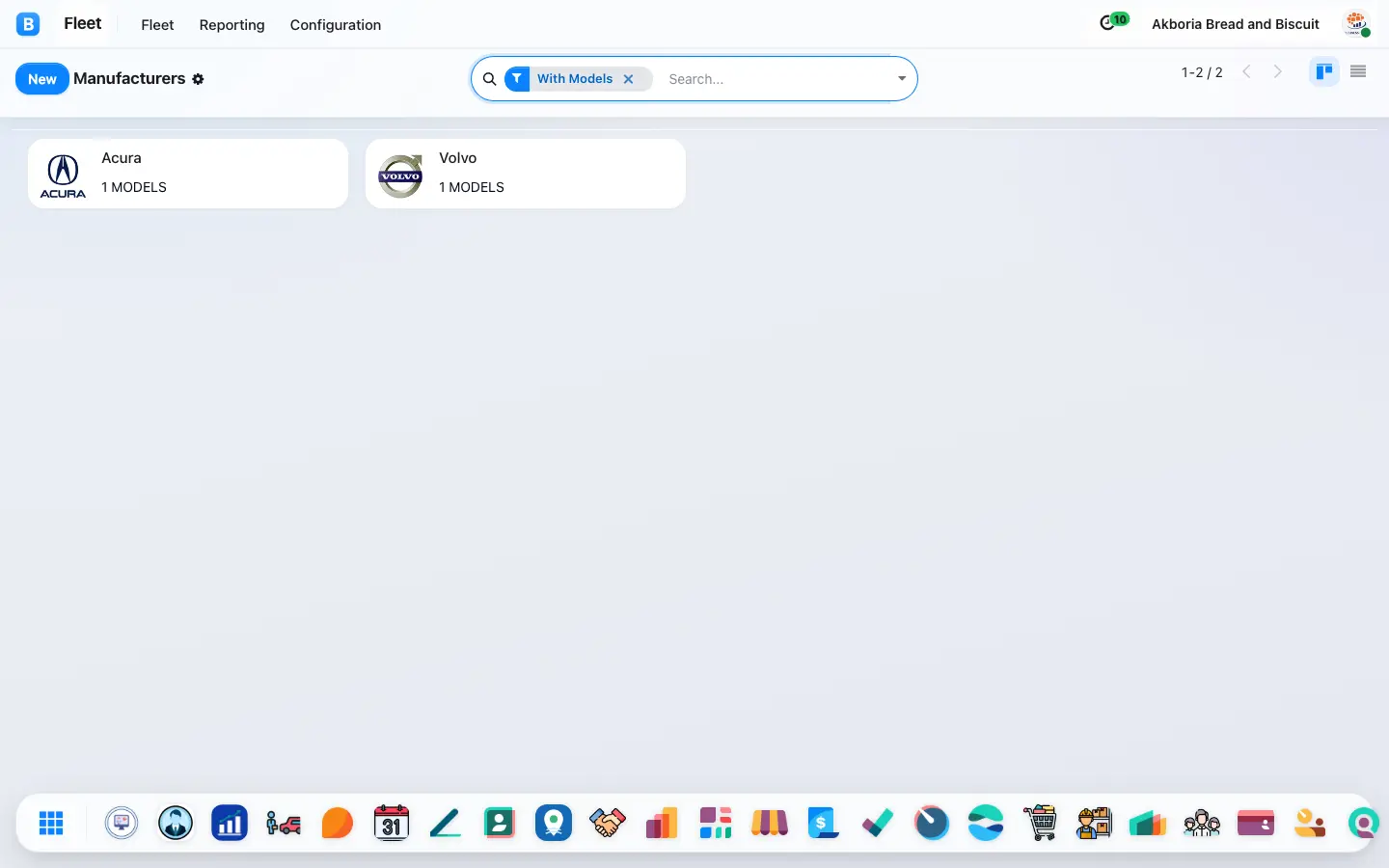Expand the search options dropdown arrow
Viewport: 1389px width, 868px height.
click(902, 79)
